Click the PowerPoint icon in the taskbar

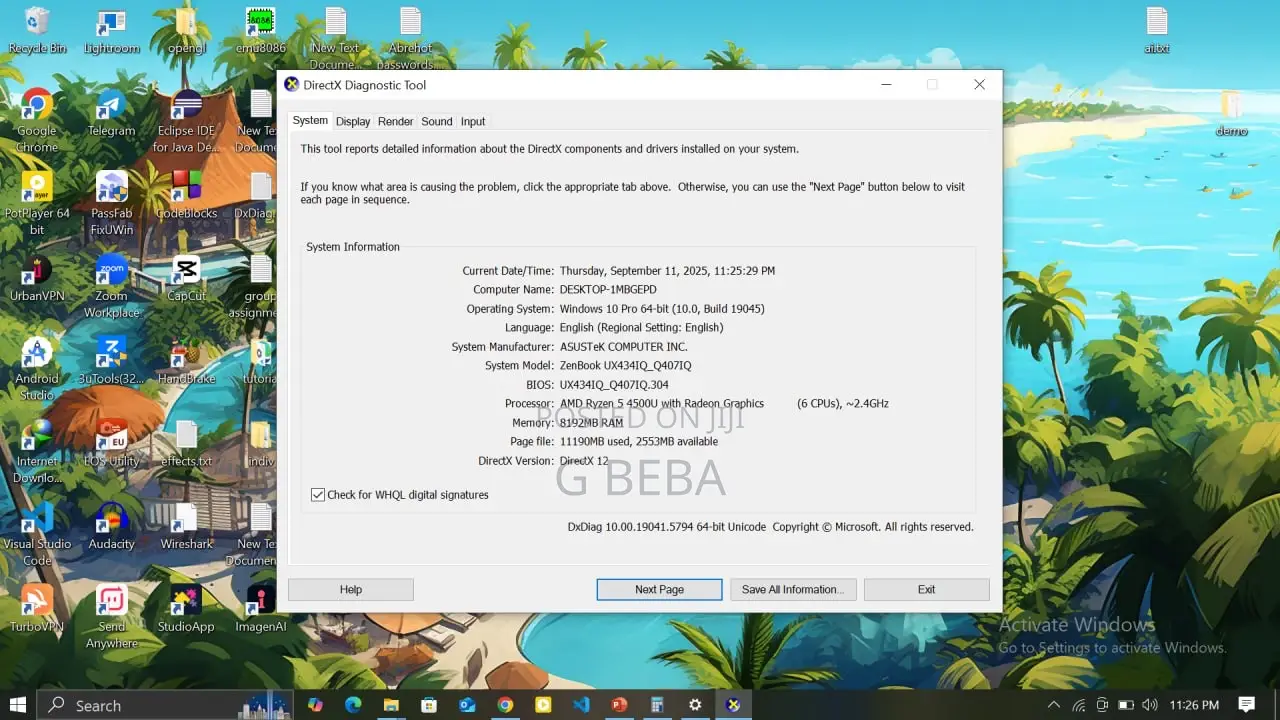(x=619, y=705)
